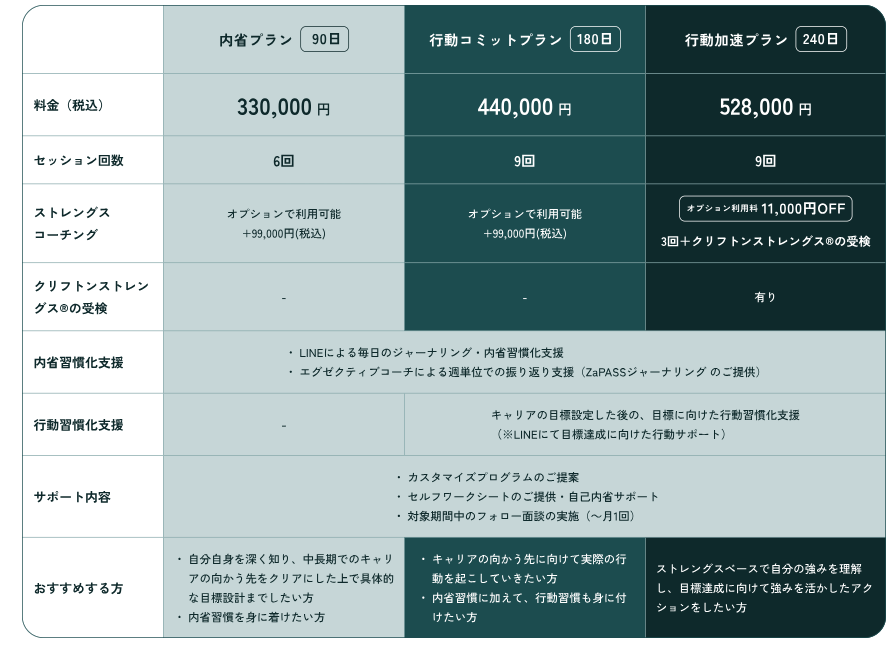The height and width of the screenshot is (645, 890).
Task: Click the 内省習慣化支援 row label
Action: 78,362
